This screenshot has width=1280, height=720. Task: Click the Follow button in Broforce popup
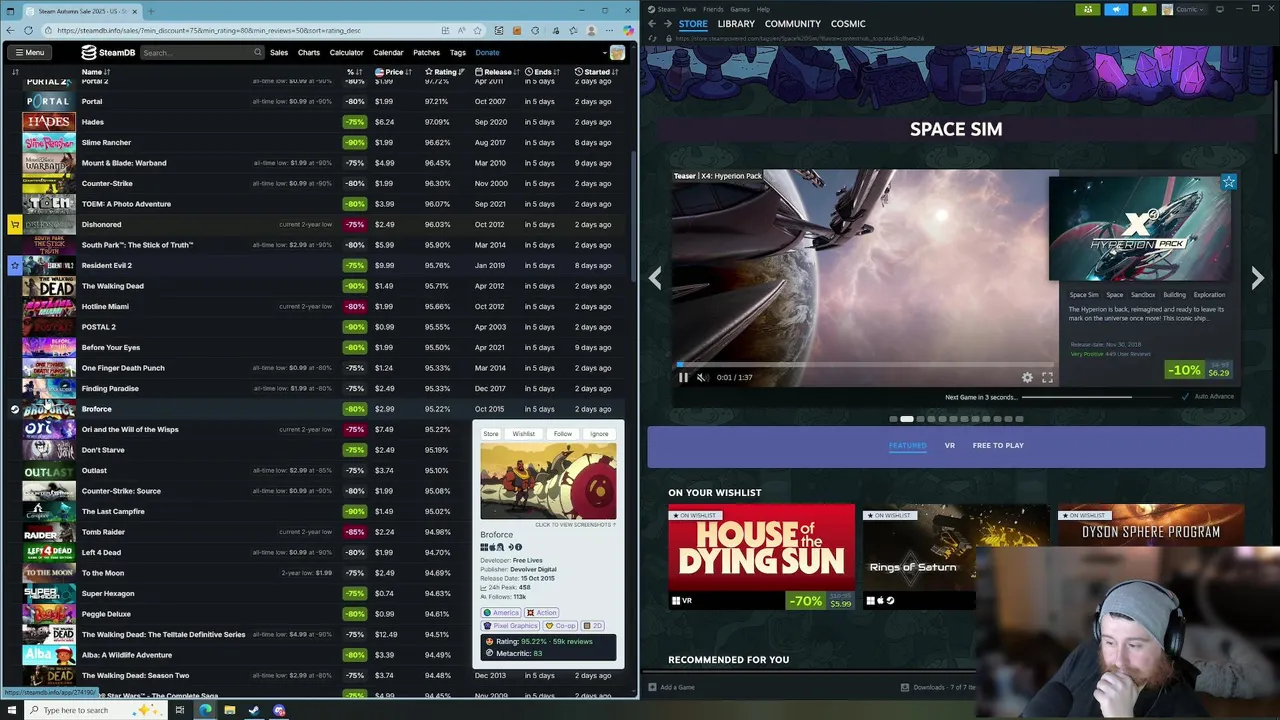pos(563,434)
